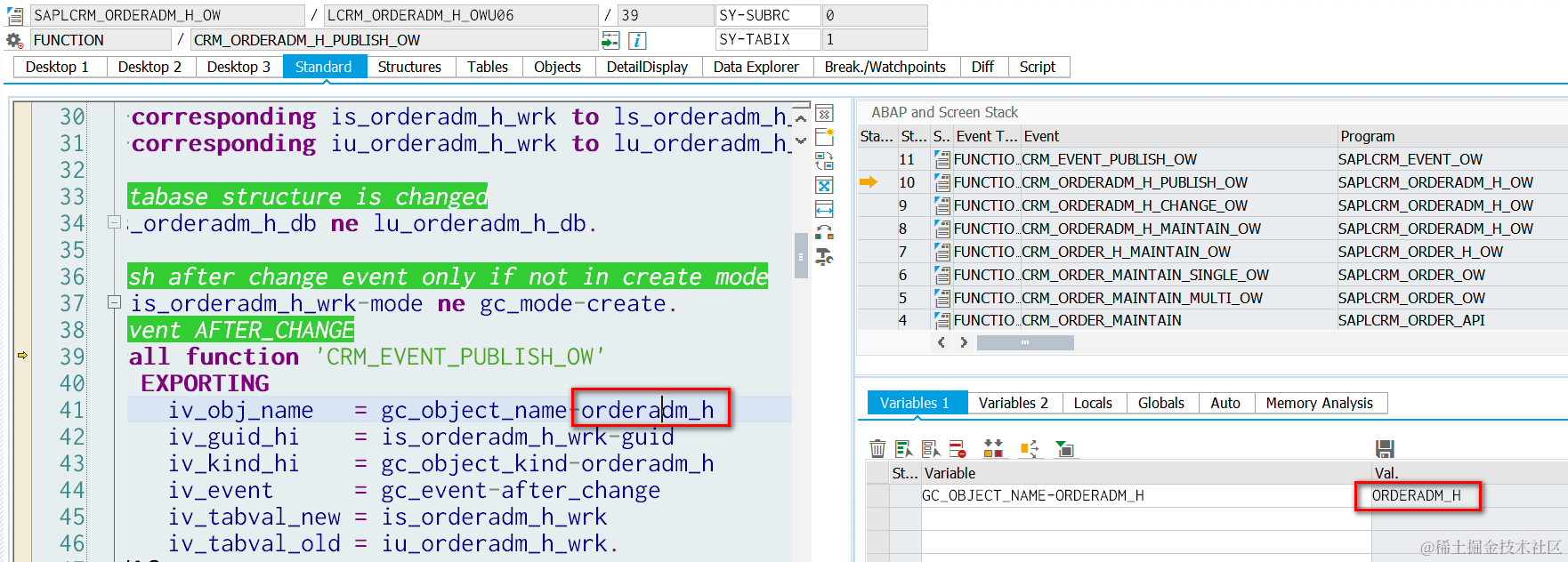The image size is (1568, 562).
Task: Click the program document icon beside SAPLCRM_ORDERADM_H_OW
Action: coord(14,15)
